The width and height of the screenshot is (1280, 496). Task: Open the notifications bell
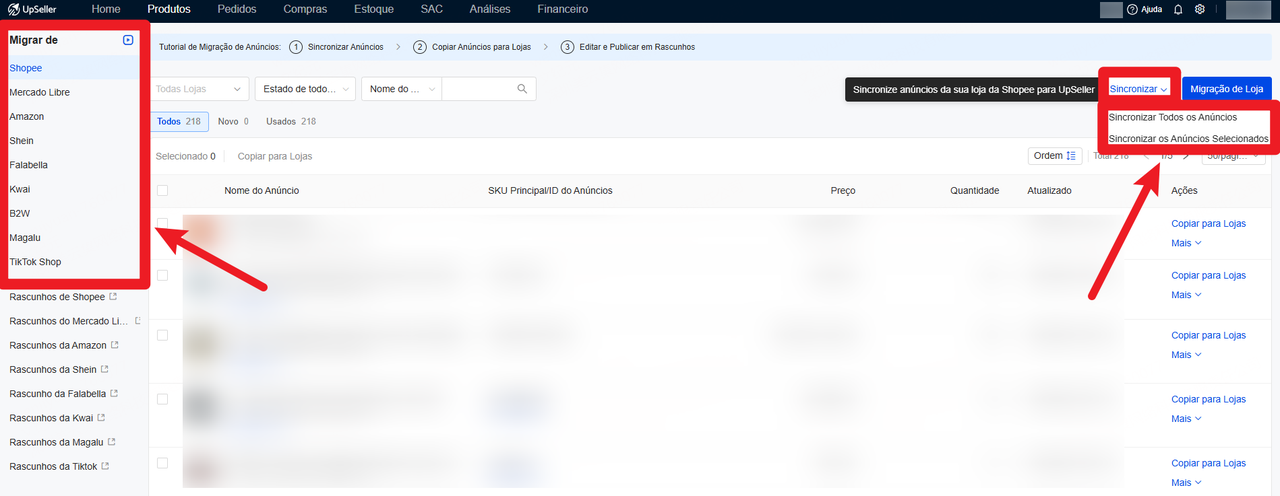(1178, 10)
